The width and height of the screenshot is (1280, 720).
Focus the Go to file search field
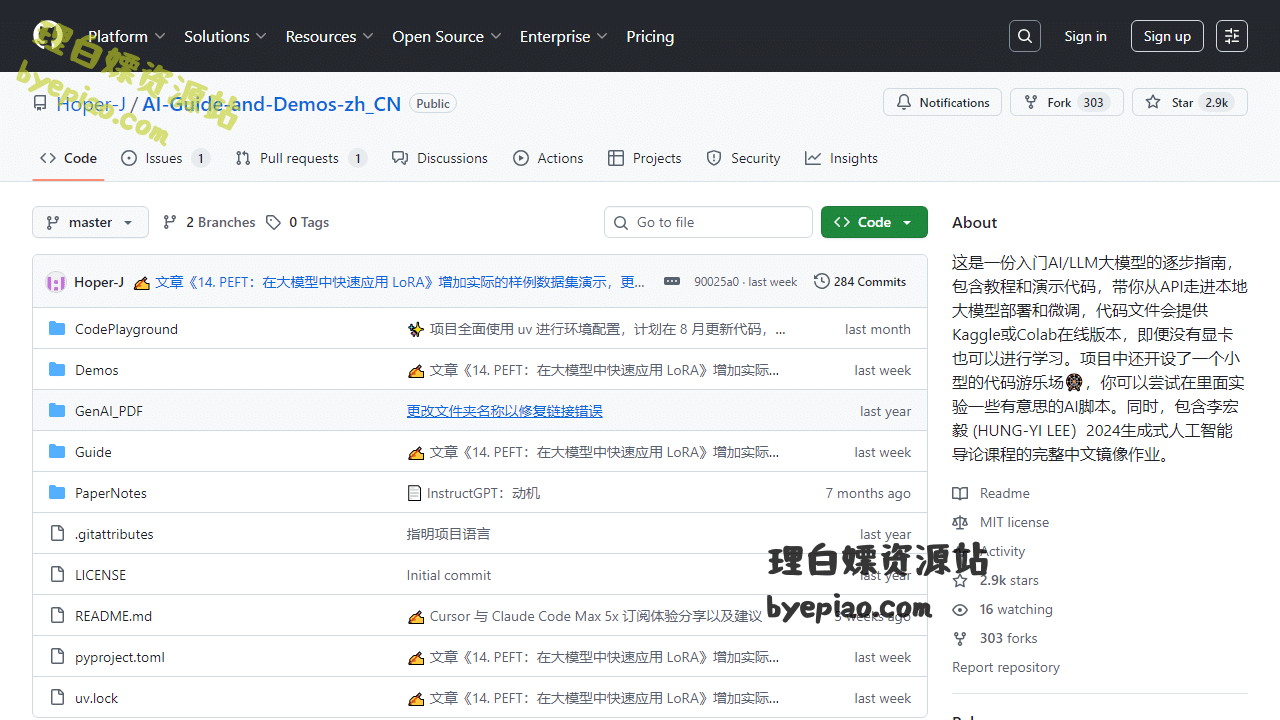click(x=708, y=222)
